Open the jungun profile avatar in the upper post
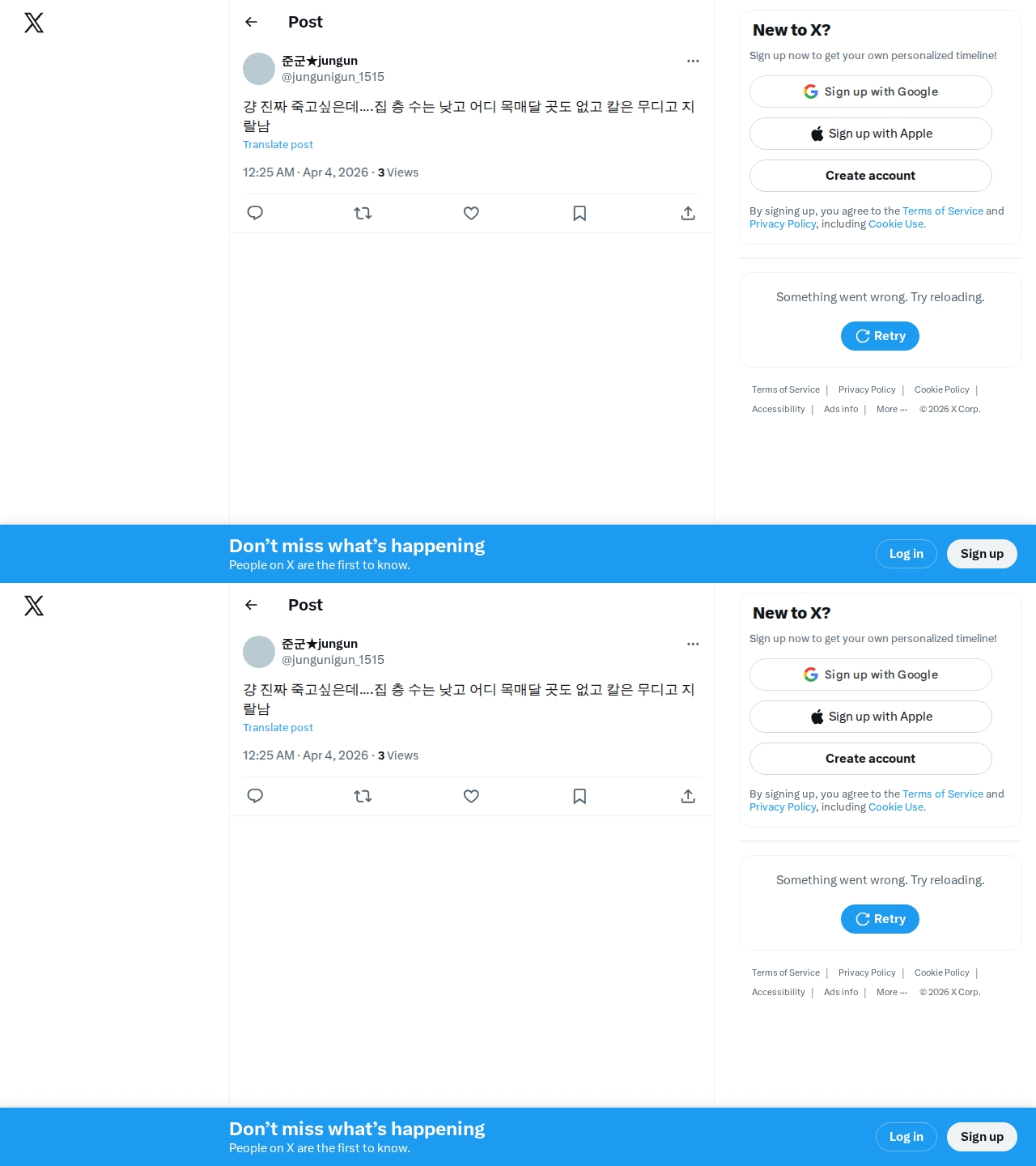This screenshot has height=1166, width=1036. [x=259, y=69]
